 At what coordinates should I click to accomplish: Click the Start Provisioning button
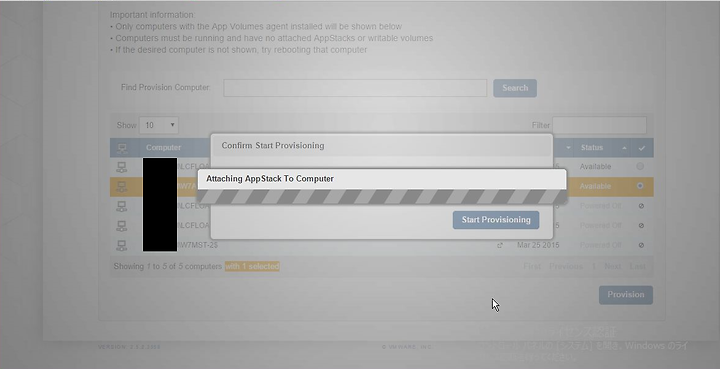496,220
